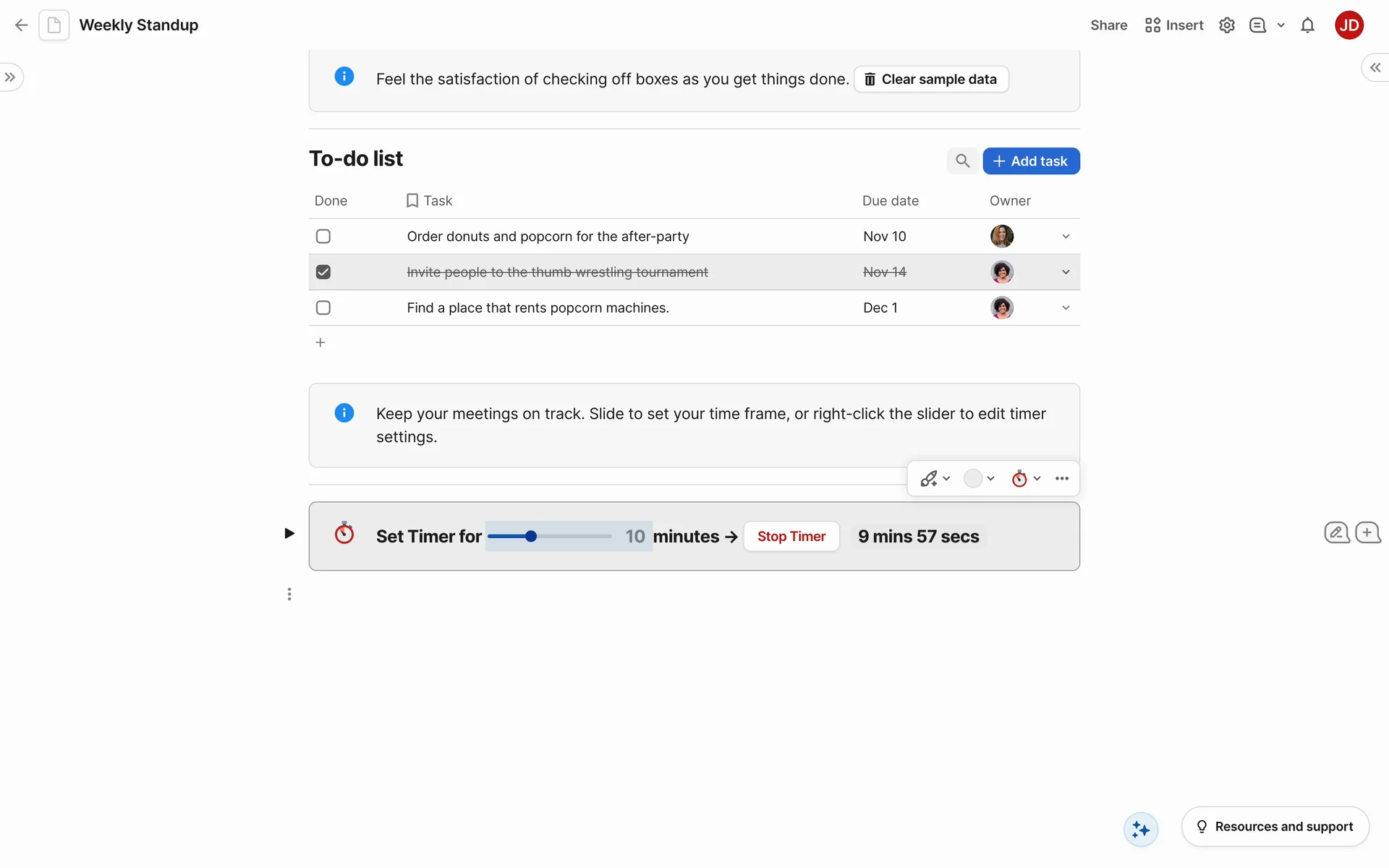The height and width of the screenshot is (868, 1389).
Task: Open color circle dropdown in floating toolbar
Action: point(980,478)
